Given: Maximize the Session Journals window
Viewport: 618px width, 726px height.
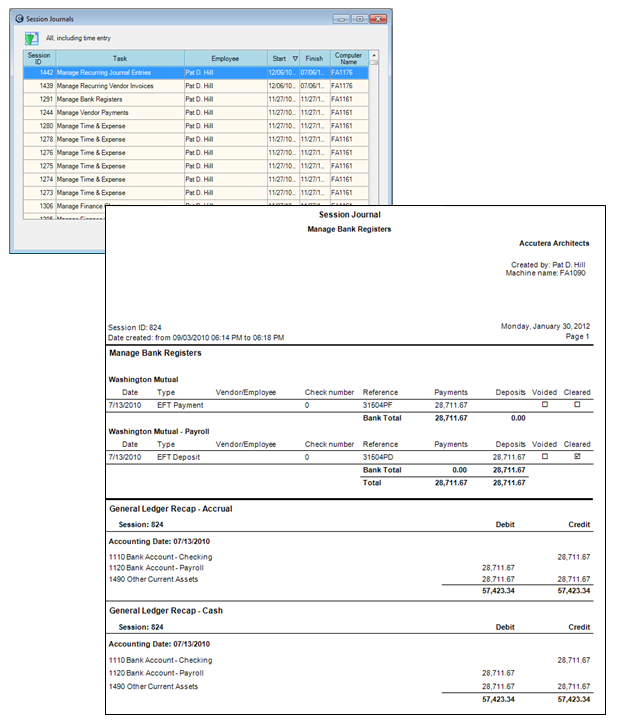Looking at the screenshot, I should (358, 18).
